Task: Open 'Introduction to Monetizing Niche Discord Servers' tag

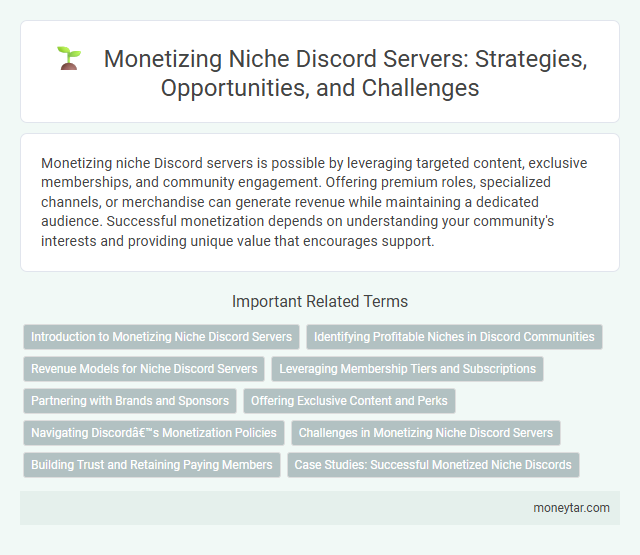Action: click(161, 337)
